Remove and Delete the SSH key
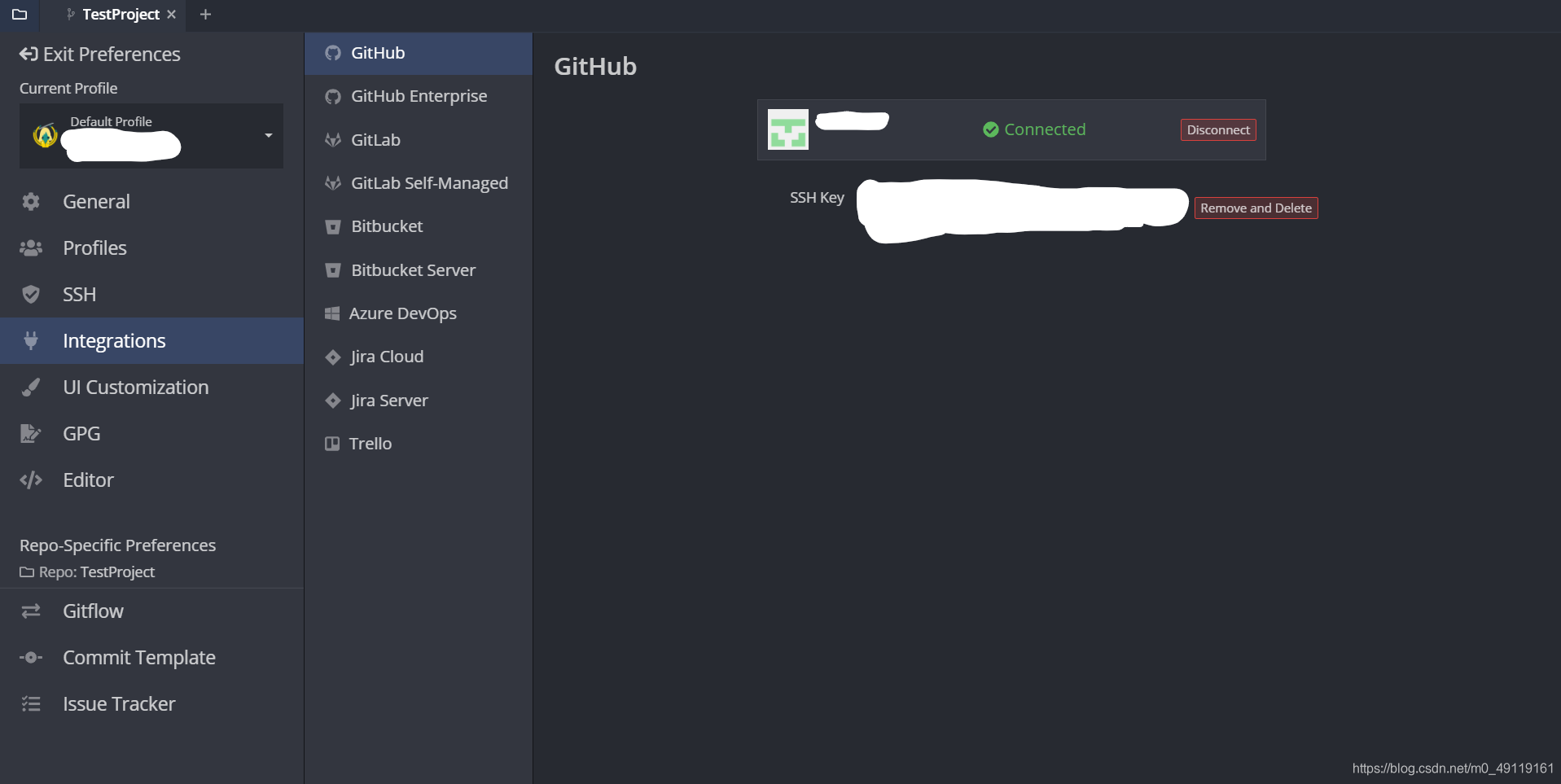This screenshot has height=784, width=1561. pyautogui.click(x=1256, y=208)
